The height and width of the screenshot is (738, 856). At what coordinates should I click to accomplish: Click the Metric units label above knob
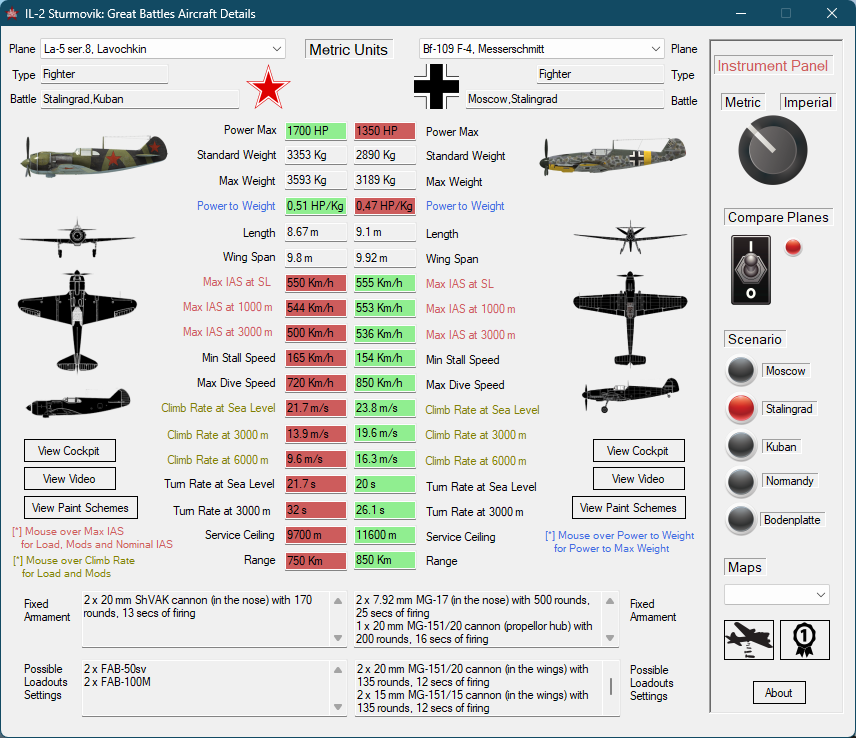(742, 102)
